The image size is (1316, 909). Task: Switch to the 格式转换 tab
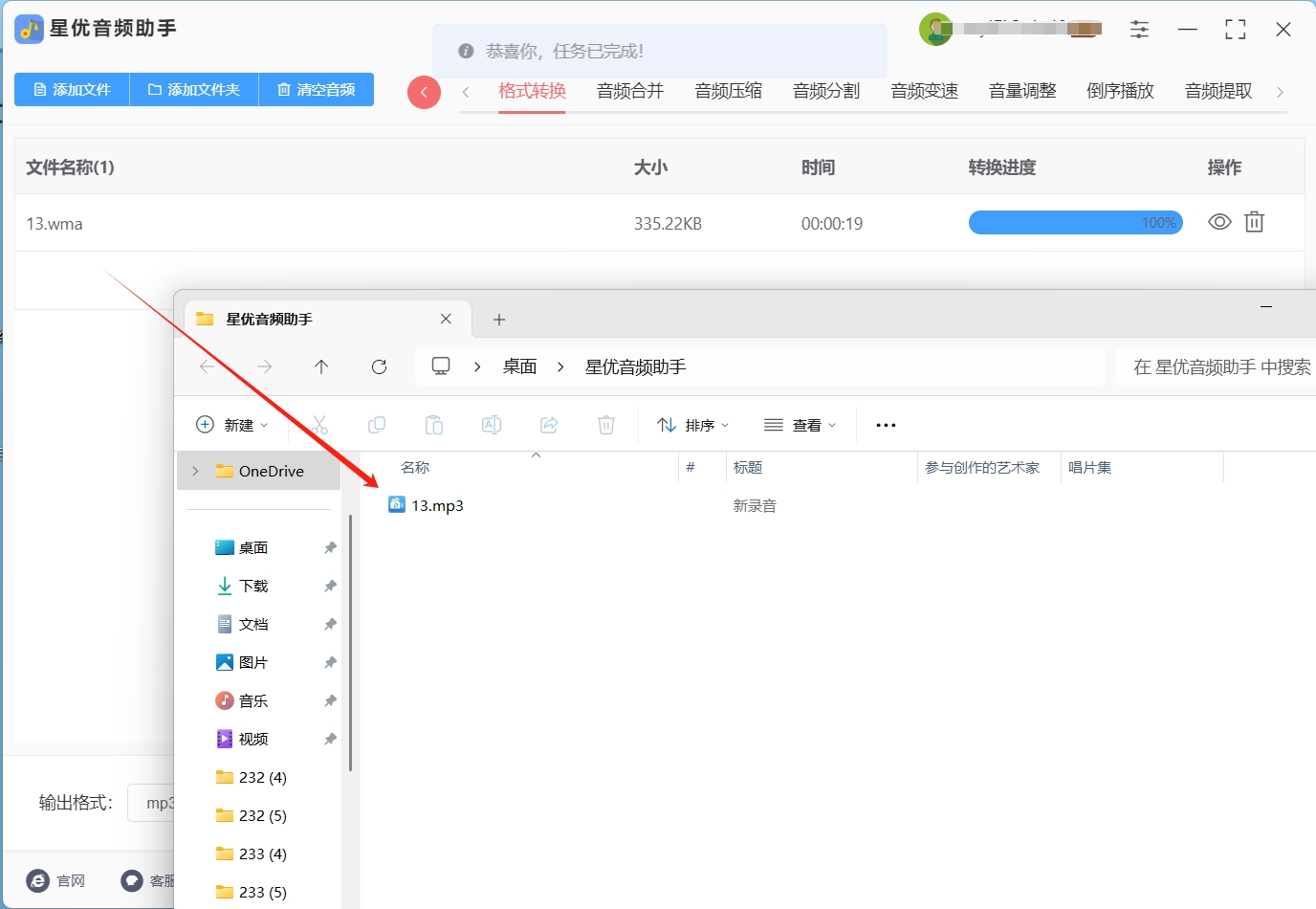pos(533,91)
